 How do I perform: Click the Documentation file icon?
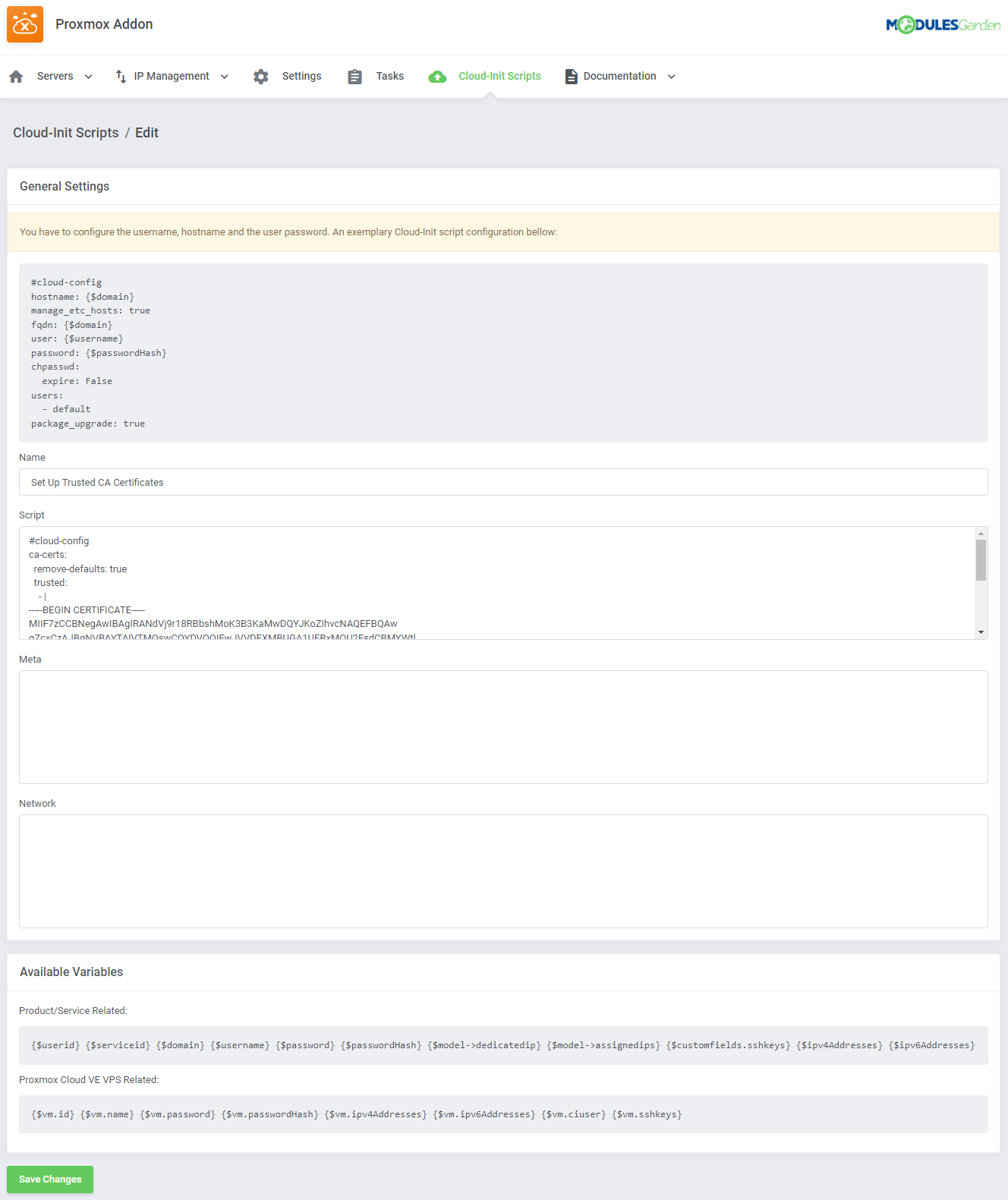pyautogui.click(x=571, y=77)
